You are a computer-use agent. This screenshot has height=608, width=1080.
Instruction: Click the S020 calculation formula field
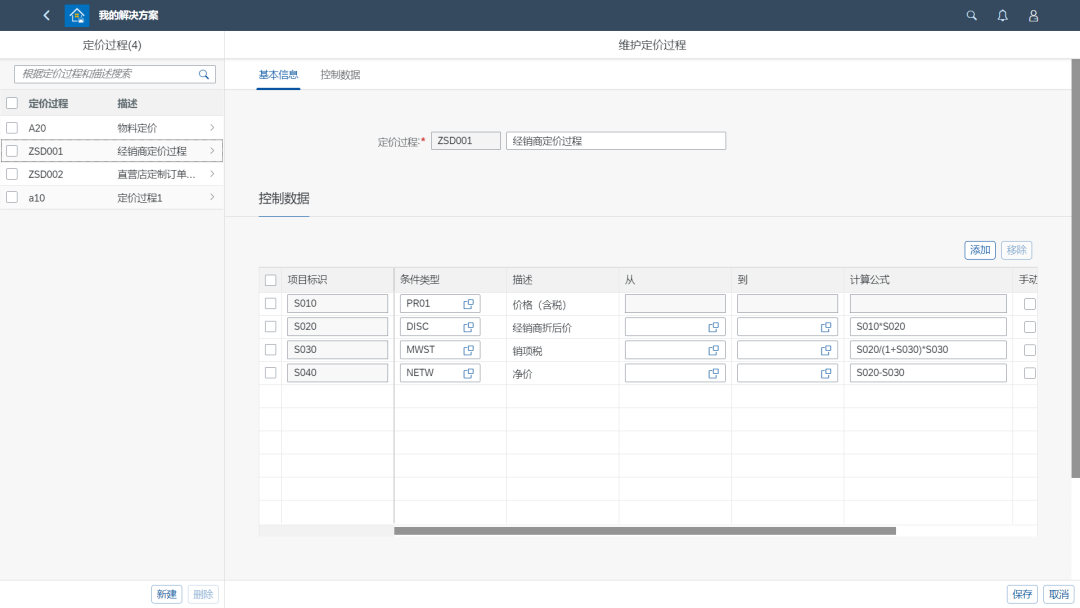coord(927,327)
